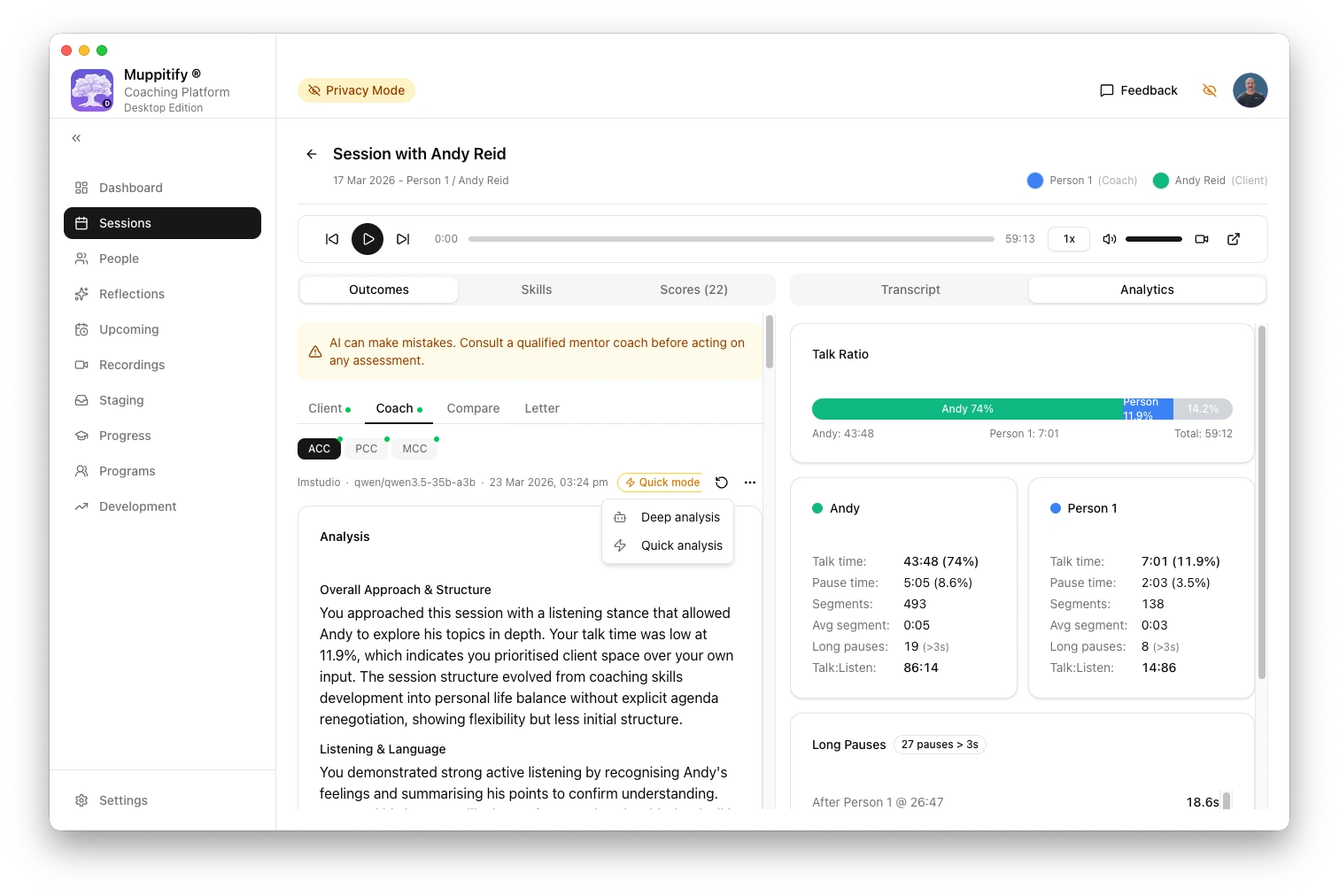
Task: Skip to previous track in player
Action: (x=332, y=239)
